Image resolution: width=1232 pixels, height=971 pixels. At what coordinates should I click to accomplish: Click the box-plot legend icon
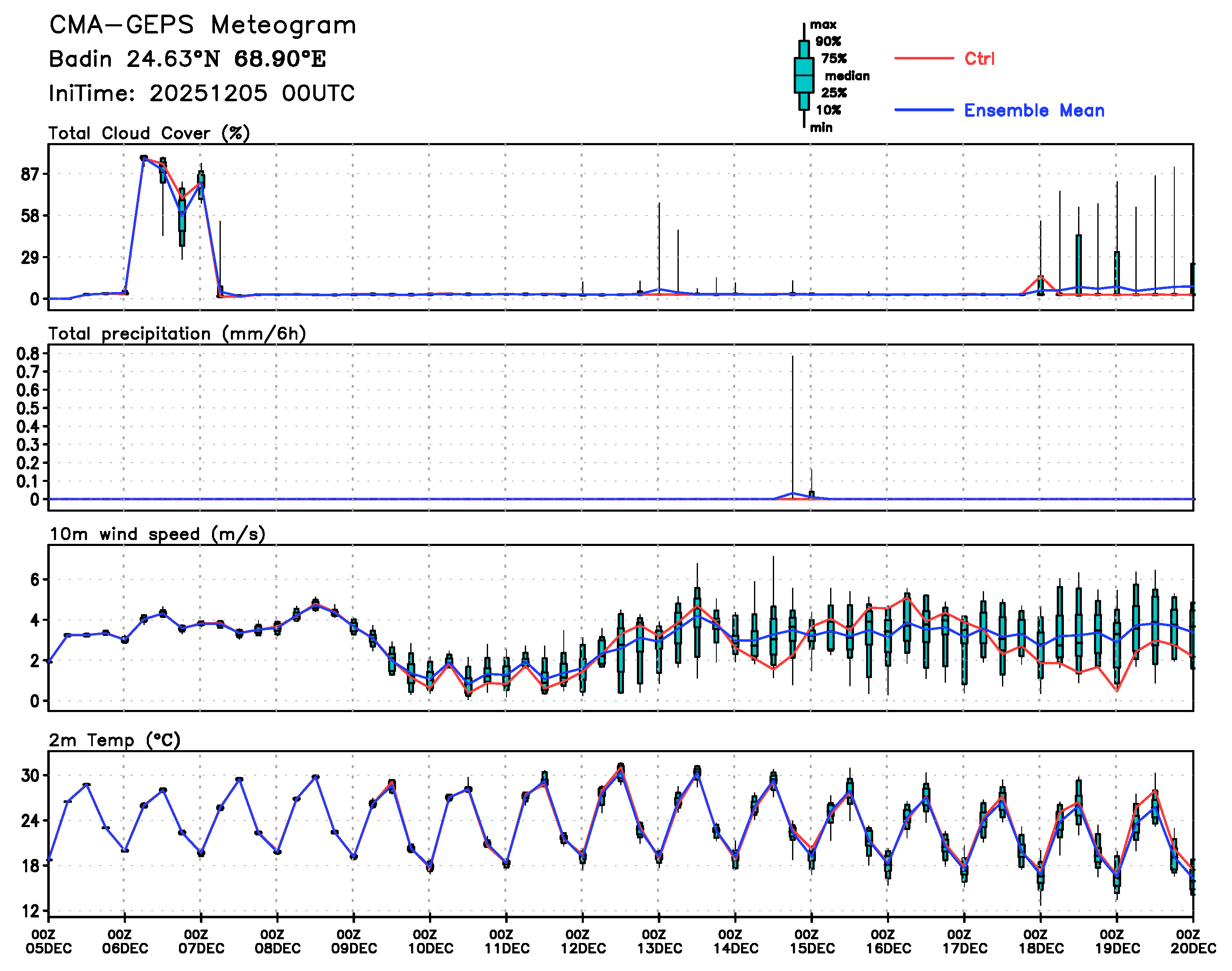tap(803, 75)
